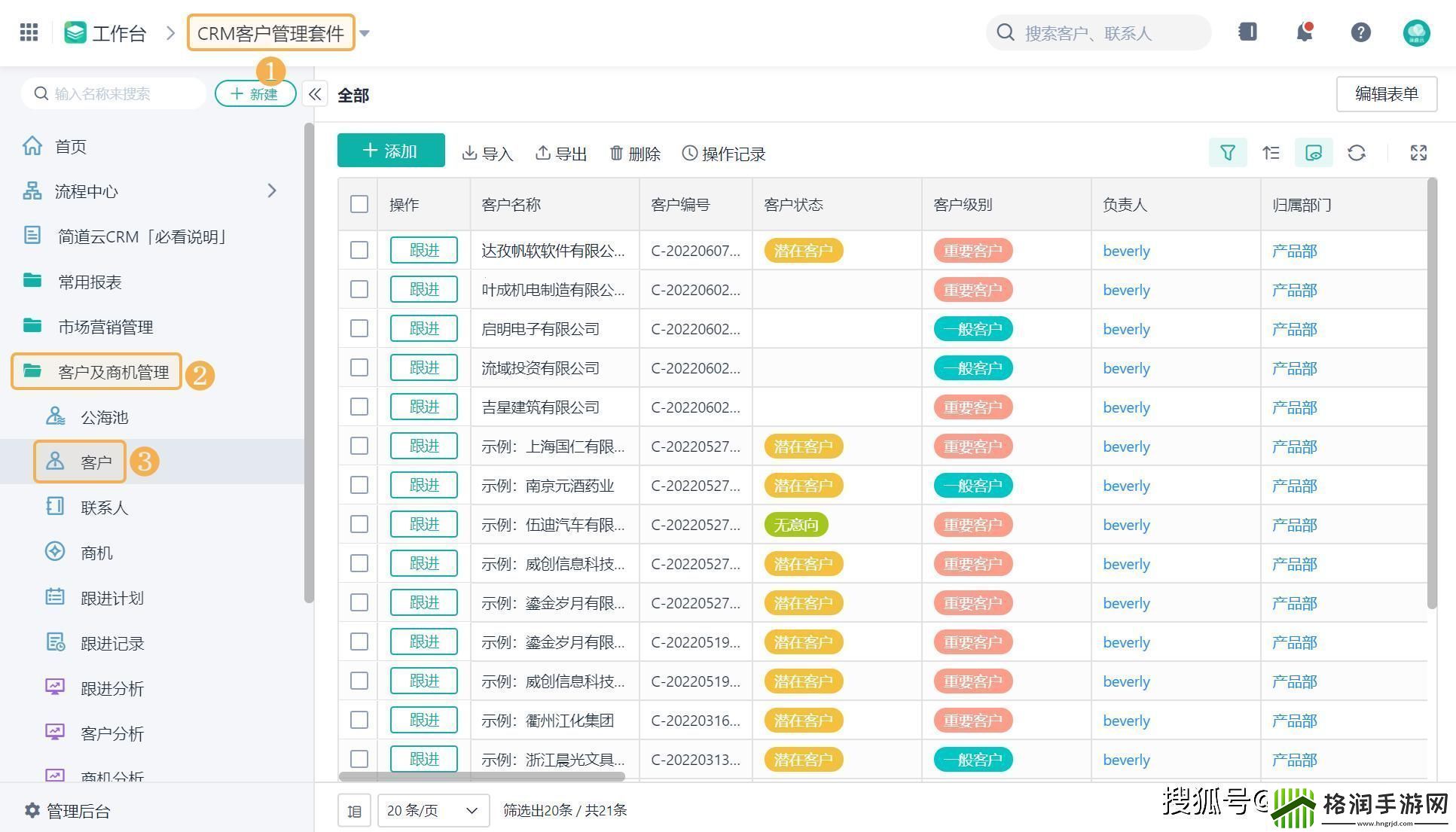The height and width of the screenshot is (832, 1456).
Task: Enter fullscreen mode via the expand icon
Action: (1418, 153)
